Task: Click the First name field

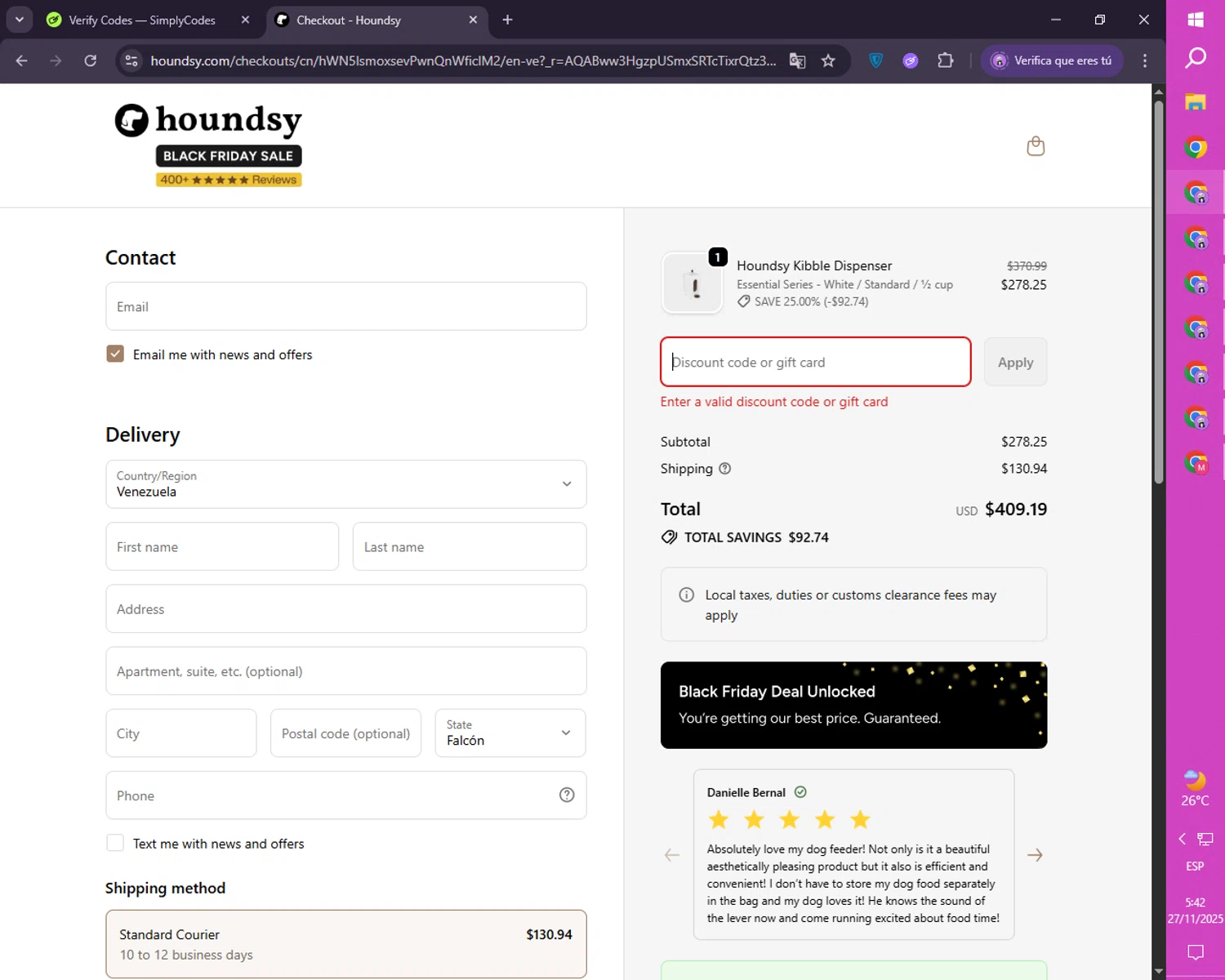Action: click(222, 546)
